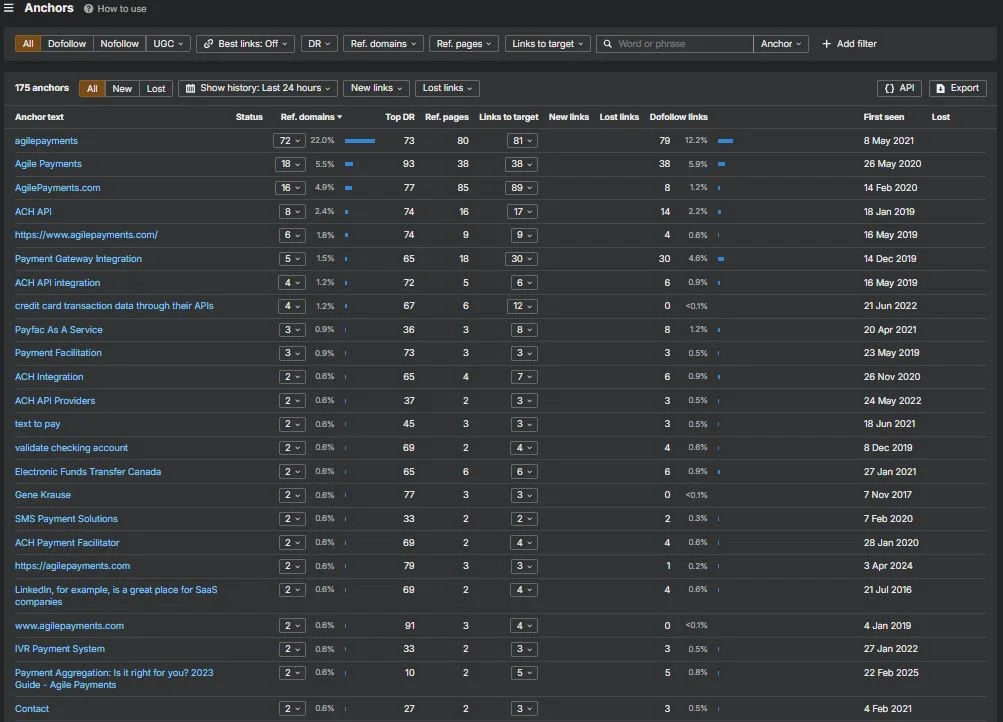Click the calendar icon in Show history
The width and height of the screenshot is (1003, 722).
[x=190, y=88]
